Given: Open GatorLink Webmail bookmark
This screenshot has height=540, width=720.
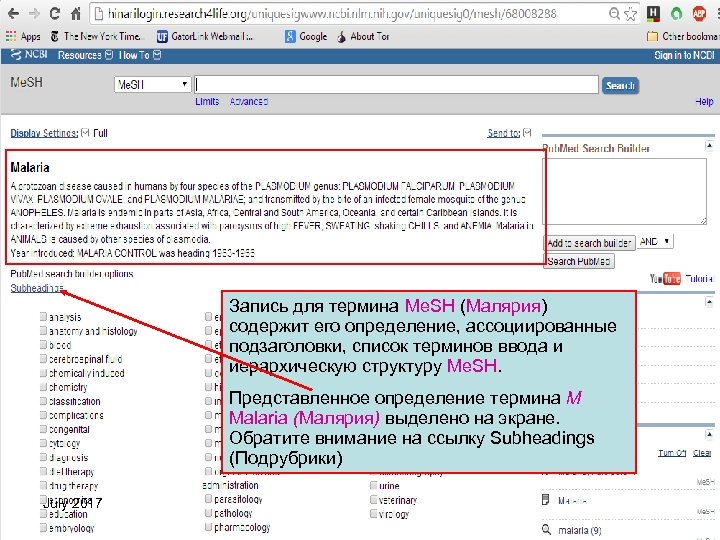Looking at the screenshot, I should (x=205, y=36).
